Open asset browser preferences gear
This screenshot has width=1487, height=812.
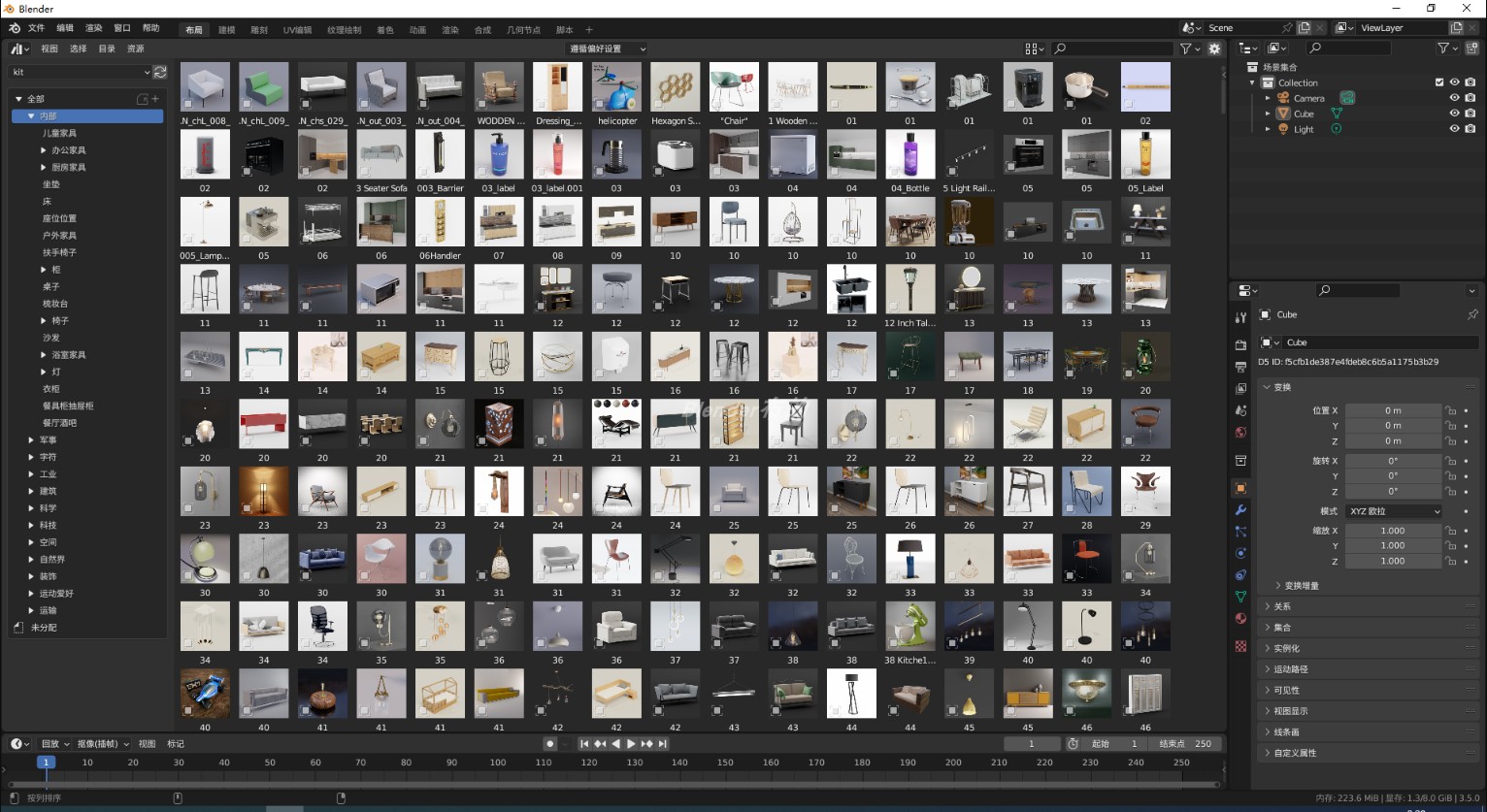(1213, 49)
